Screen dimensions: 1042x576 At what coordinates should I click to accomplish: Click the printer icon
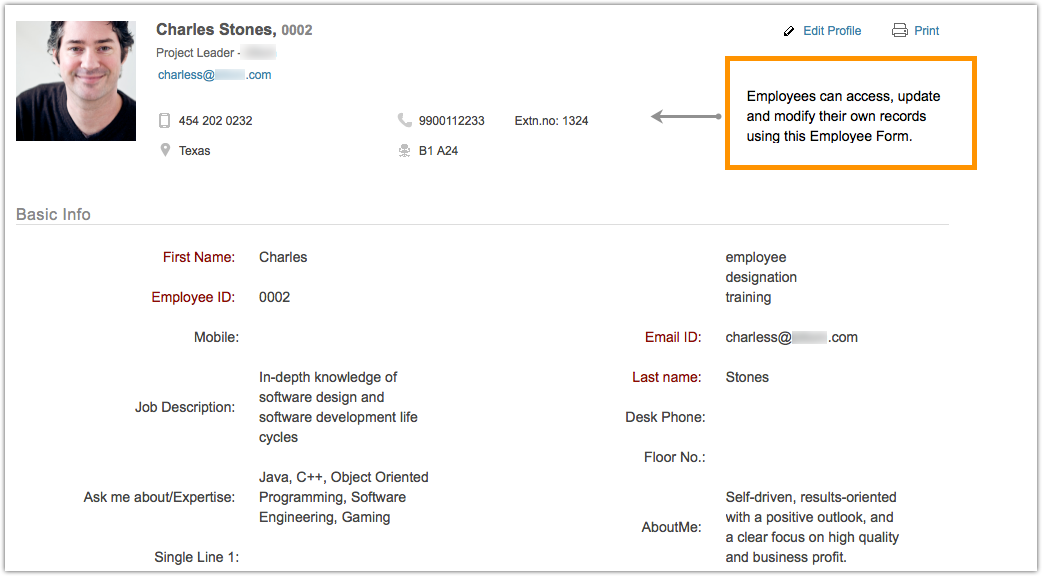899,31
